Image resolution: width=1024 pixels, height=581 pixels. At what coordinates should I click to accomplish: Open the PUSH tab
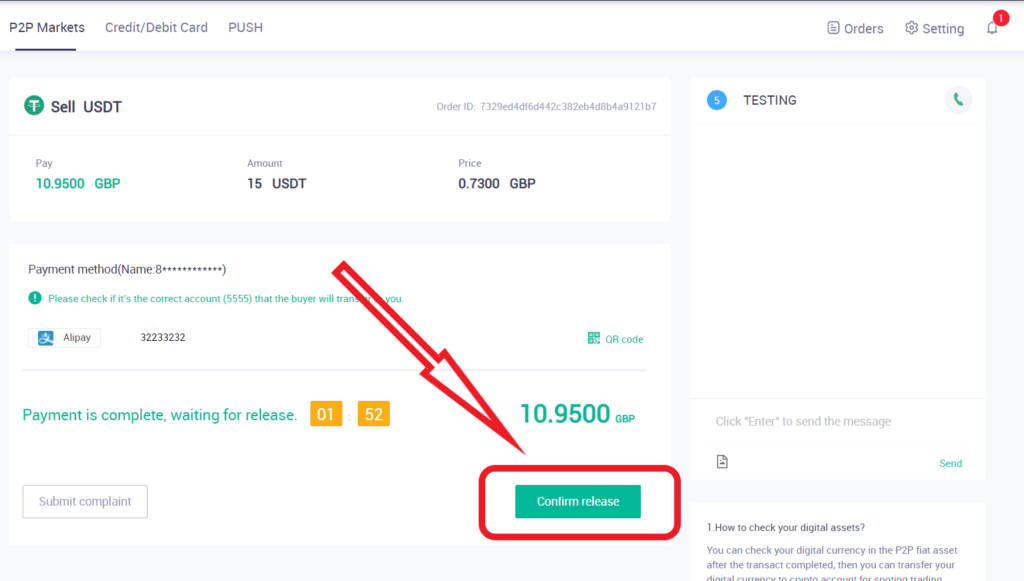pos(245,28)
